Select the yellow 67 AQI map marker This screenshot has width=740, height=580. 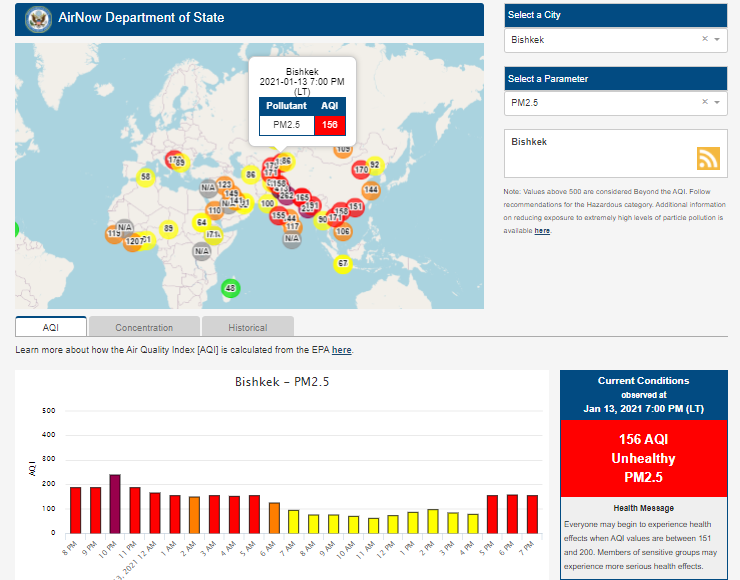(x=343, y=264)
